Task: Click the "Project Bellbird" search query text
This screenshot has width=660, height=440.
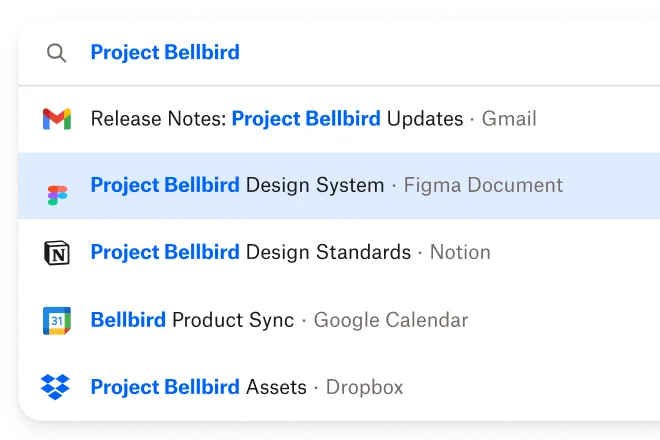Action: click(165, 52)
